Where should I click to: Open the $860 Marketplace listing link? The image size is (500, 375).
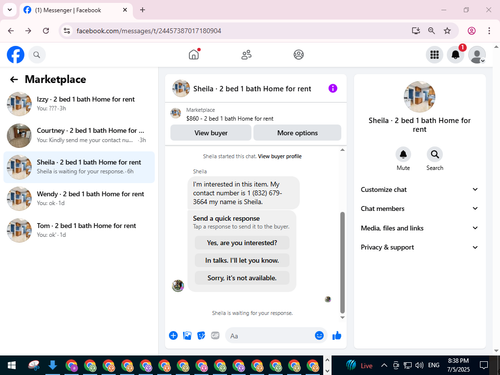point(230,118)
